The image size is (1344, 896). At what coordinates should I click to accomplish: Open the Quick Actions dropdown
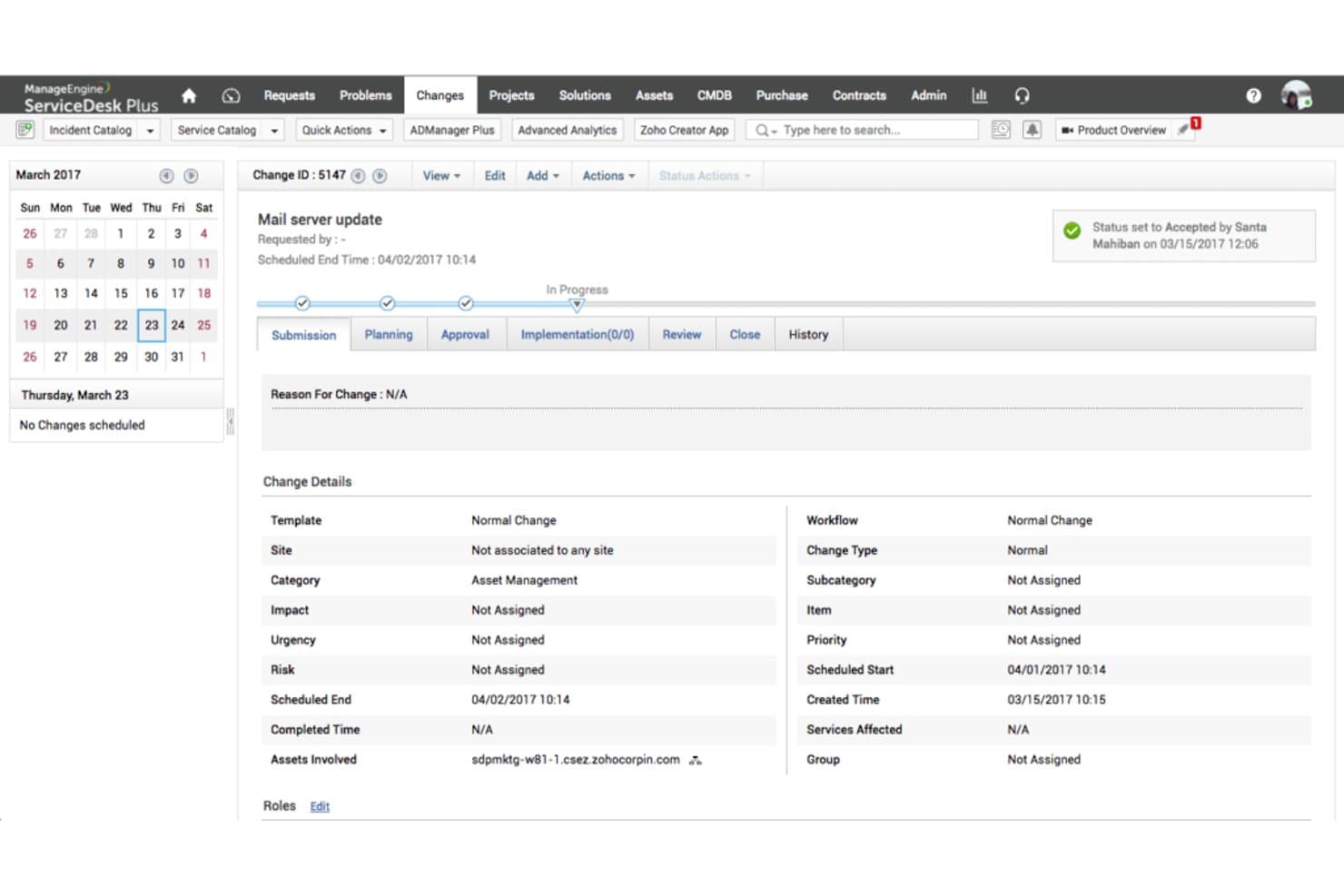point(344,130)
